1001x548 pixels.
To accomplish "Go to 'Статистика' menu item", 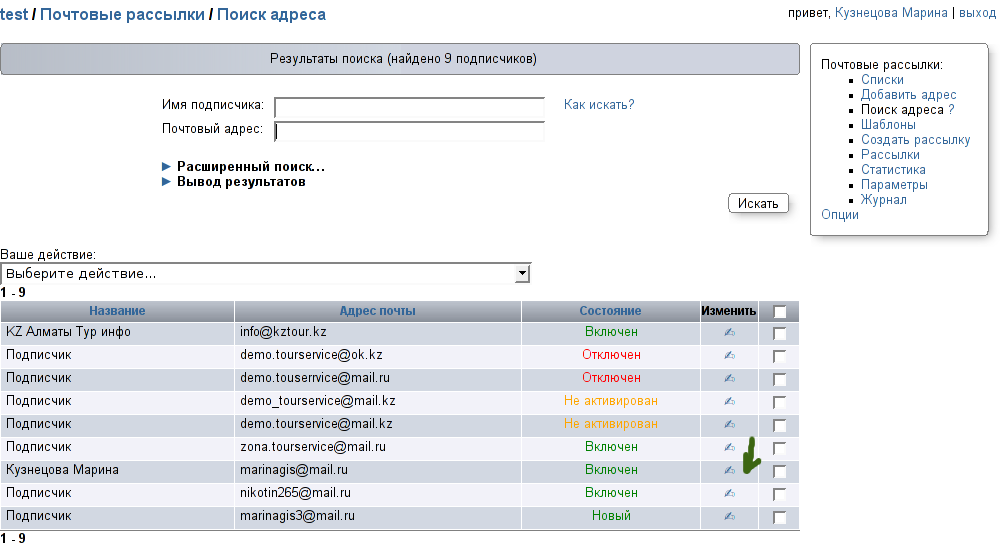I will 893,170.
